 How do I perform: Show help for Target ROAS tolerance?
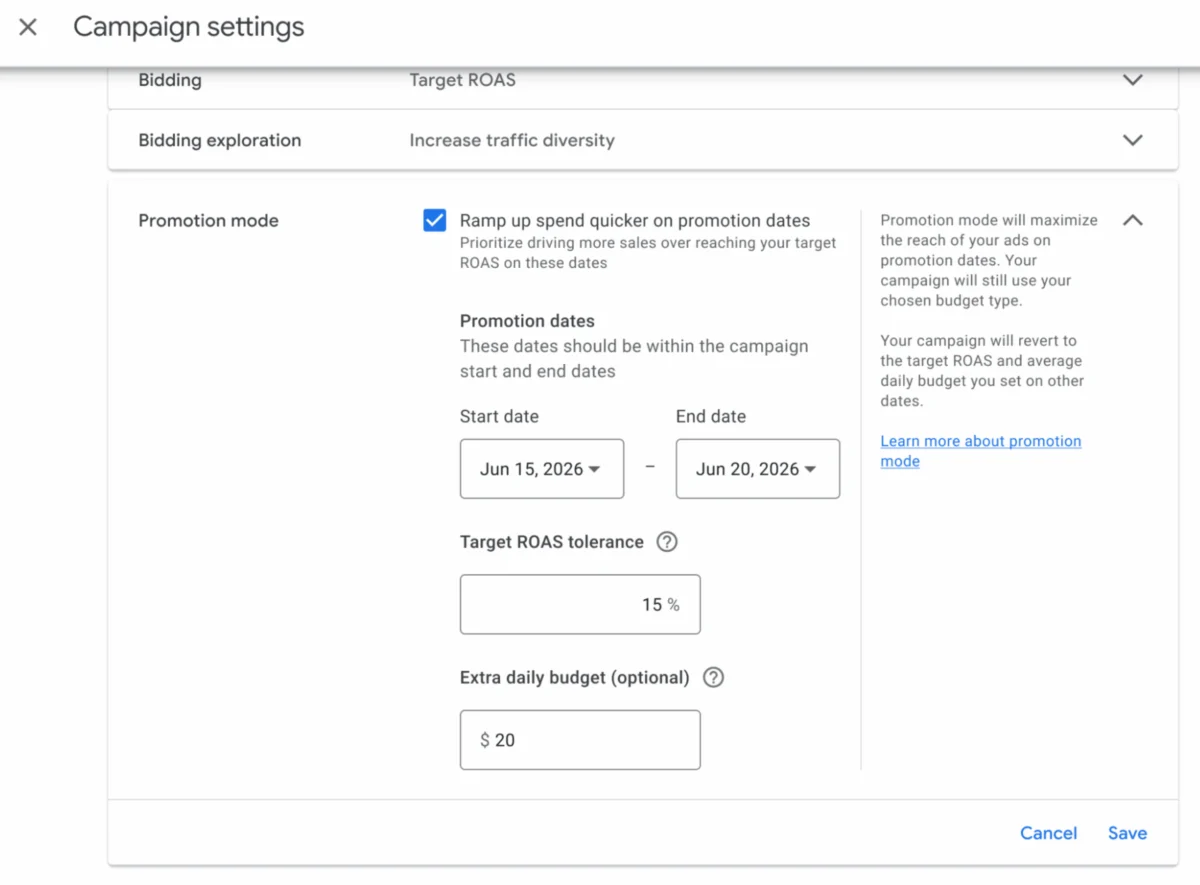coord(667,542)
